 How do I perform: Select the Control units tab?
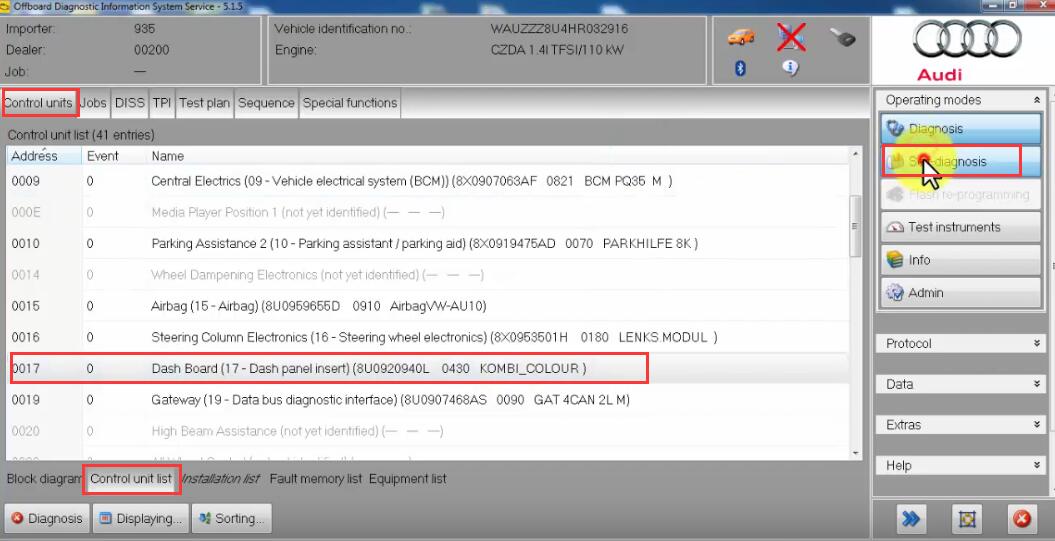39,103
